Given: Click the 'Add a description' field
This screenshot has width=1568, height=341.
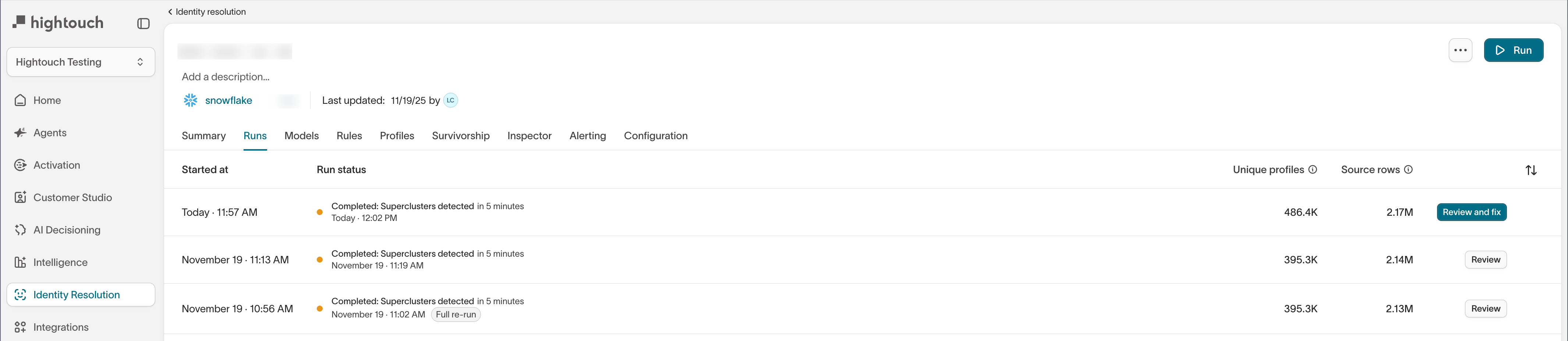Looking at the screenshot, I should (226, 77).
